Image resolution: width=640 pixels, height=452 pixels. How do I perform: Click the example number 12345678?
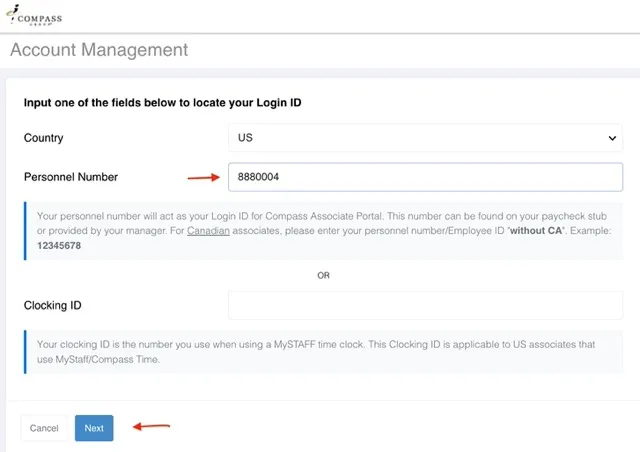pyautogui.click(x=59, y=246)
